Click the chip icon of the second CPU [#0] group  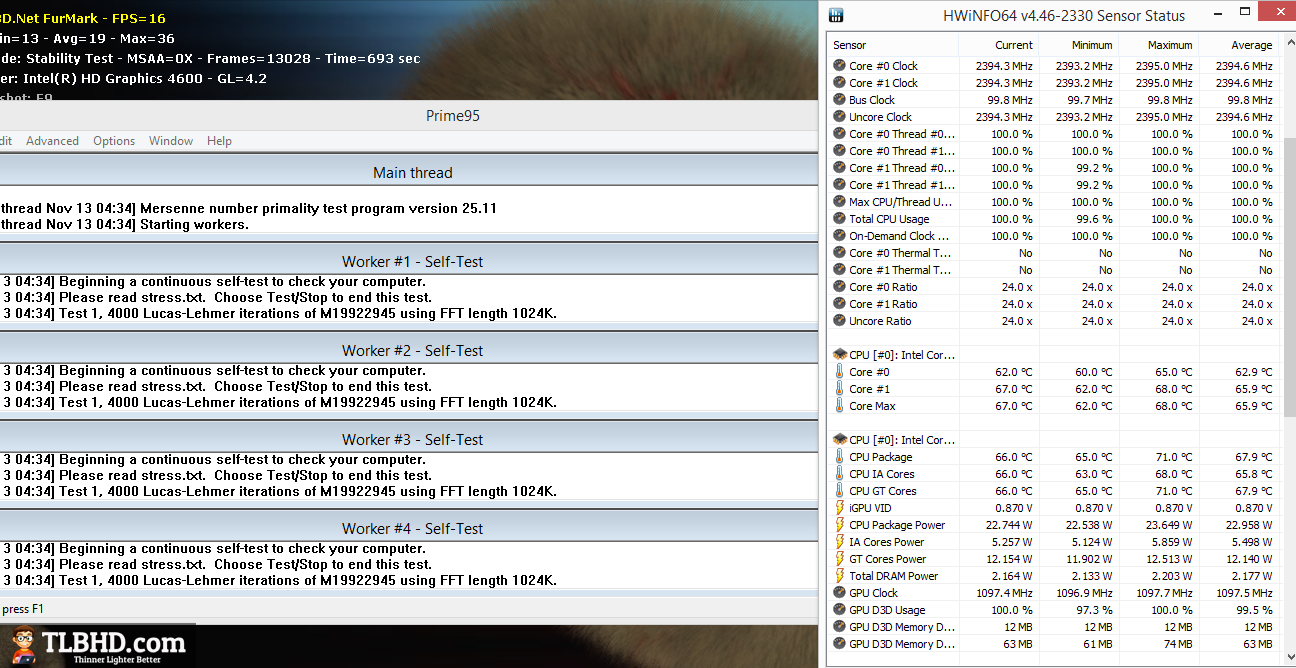(x=839, y=440)
